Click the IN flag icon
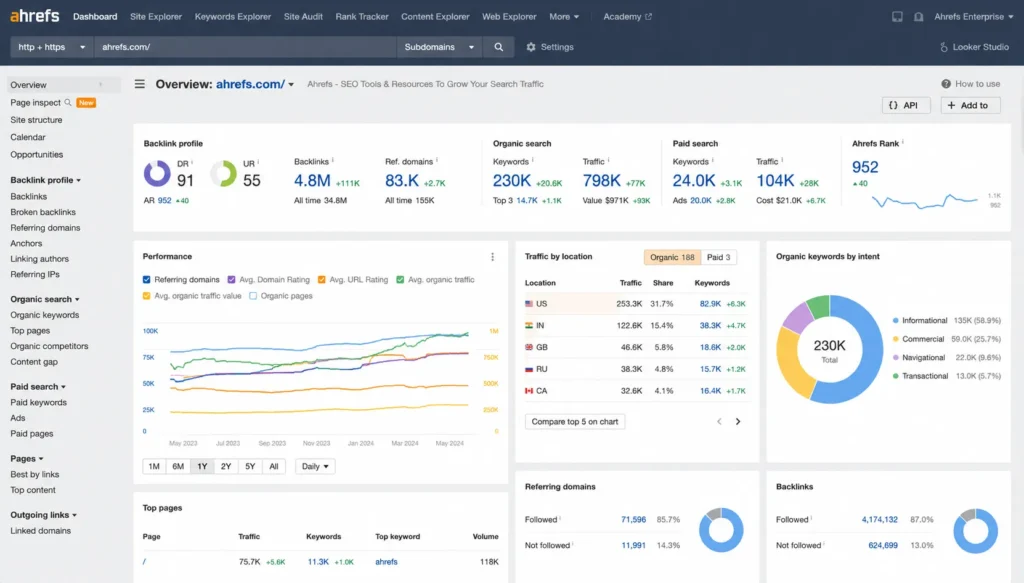The height and width of the screenshot is (583, 1024). point(529,325)
